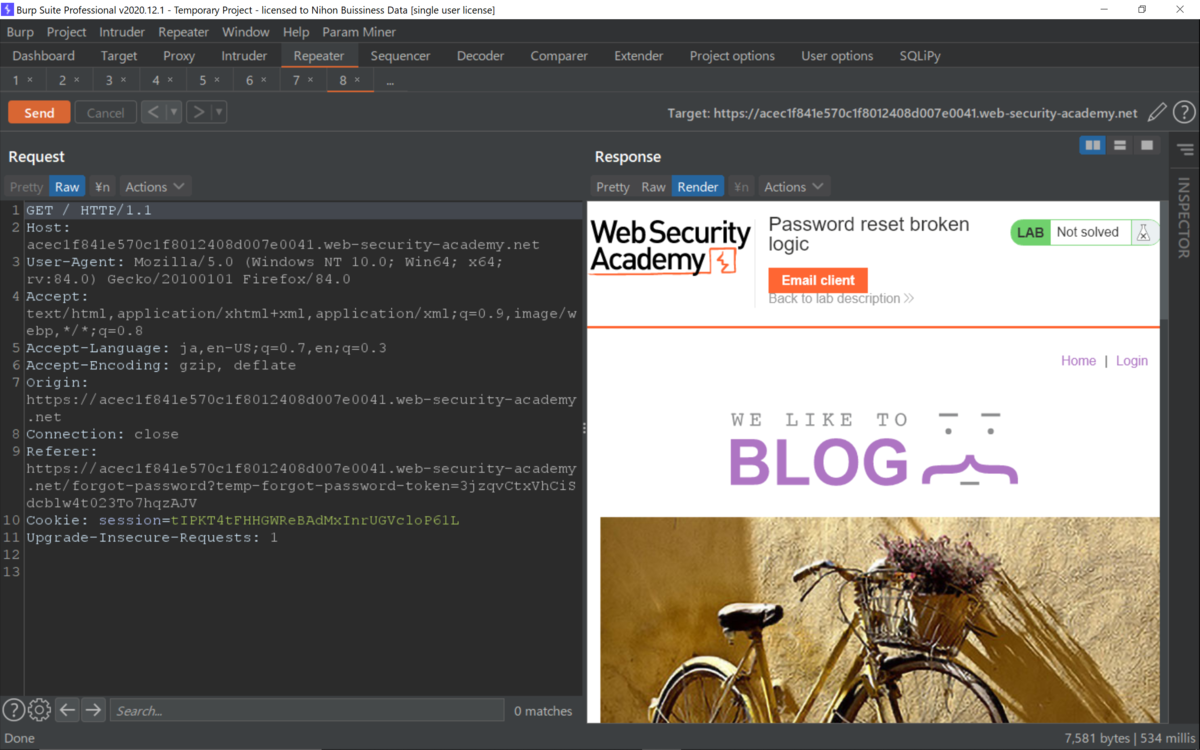Image resolution: width=1200 pixels, height=750 pixels.
Task: Close Repeater tab 5
Action: click(217, 80)
